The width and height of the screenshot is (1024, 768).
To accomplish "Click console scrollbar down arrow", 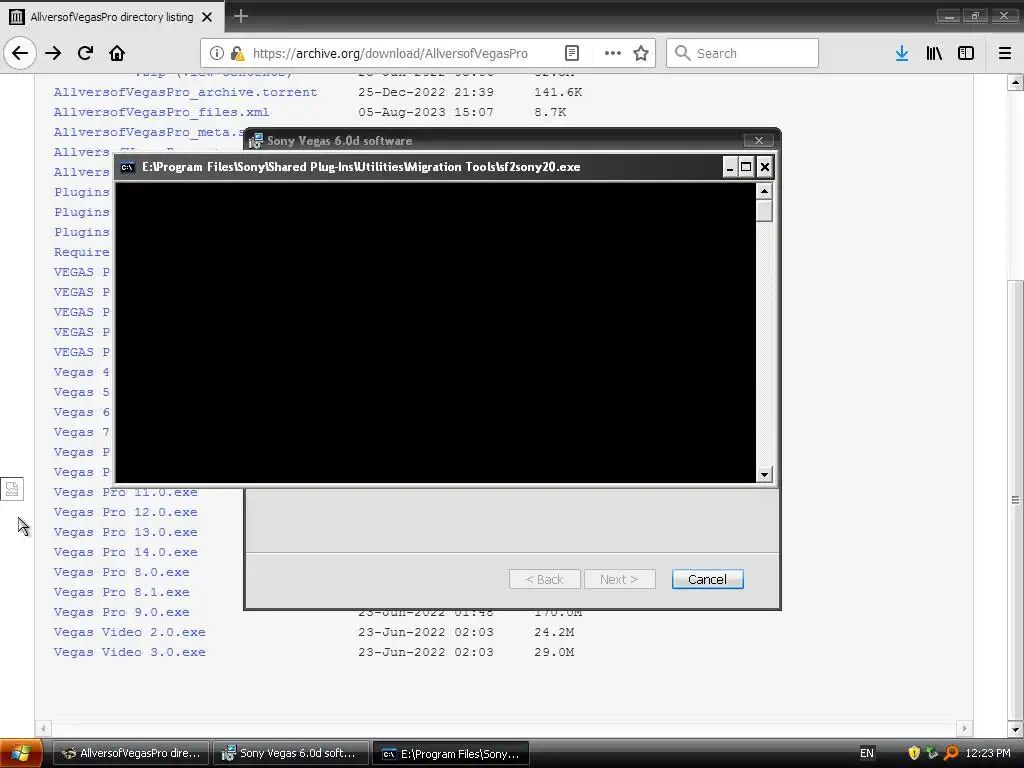I will pyautogui.click(x=764, y=475).
